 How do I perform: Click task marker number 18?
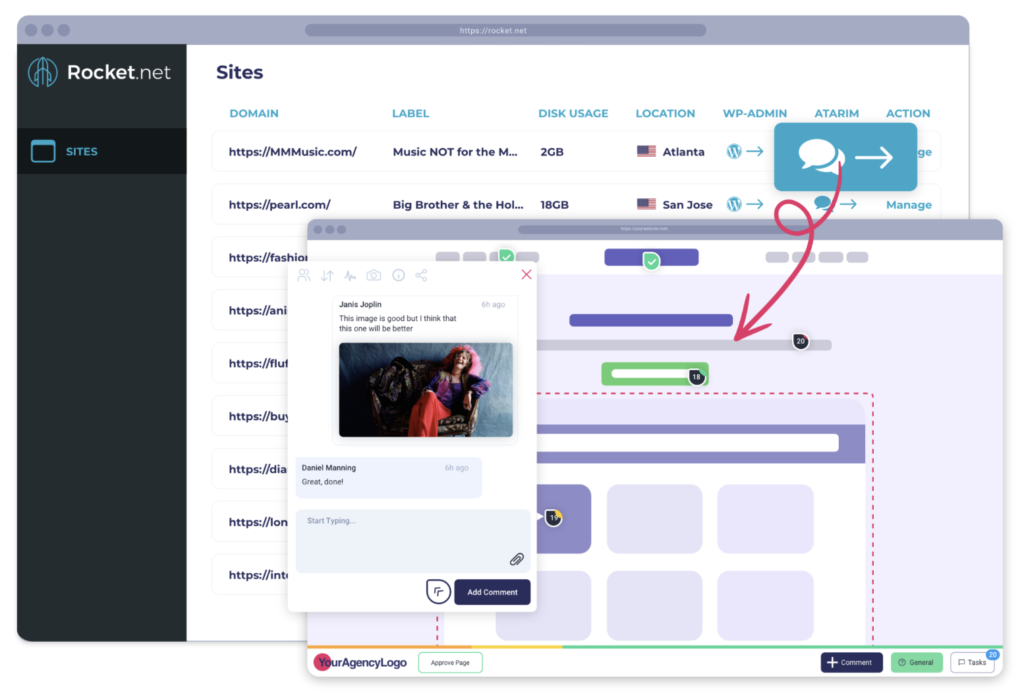coord(696,377)
